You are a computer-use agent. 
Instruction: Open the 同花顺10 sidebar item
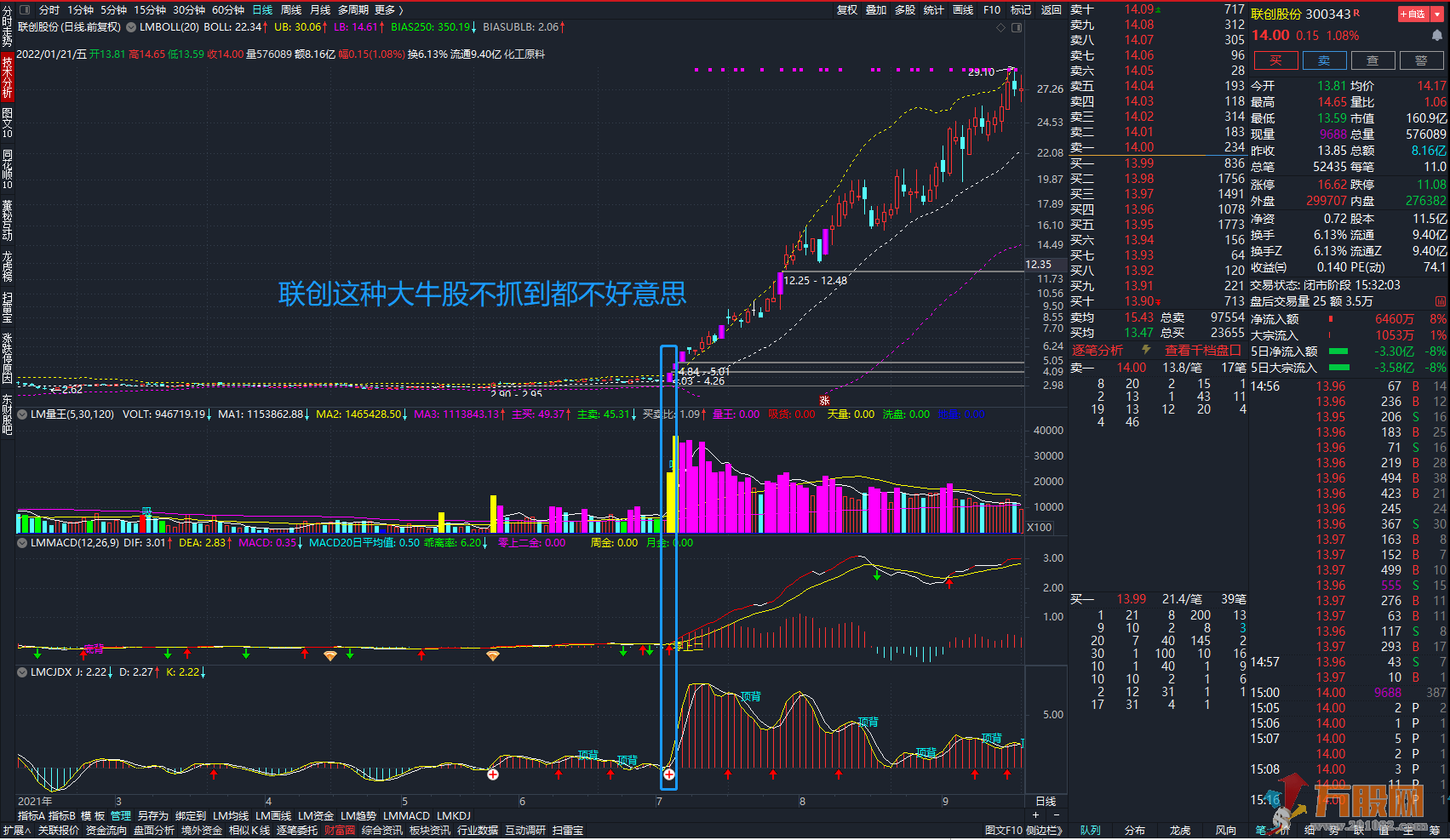pos(7,169)
